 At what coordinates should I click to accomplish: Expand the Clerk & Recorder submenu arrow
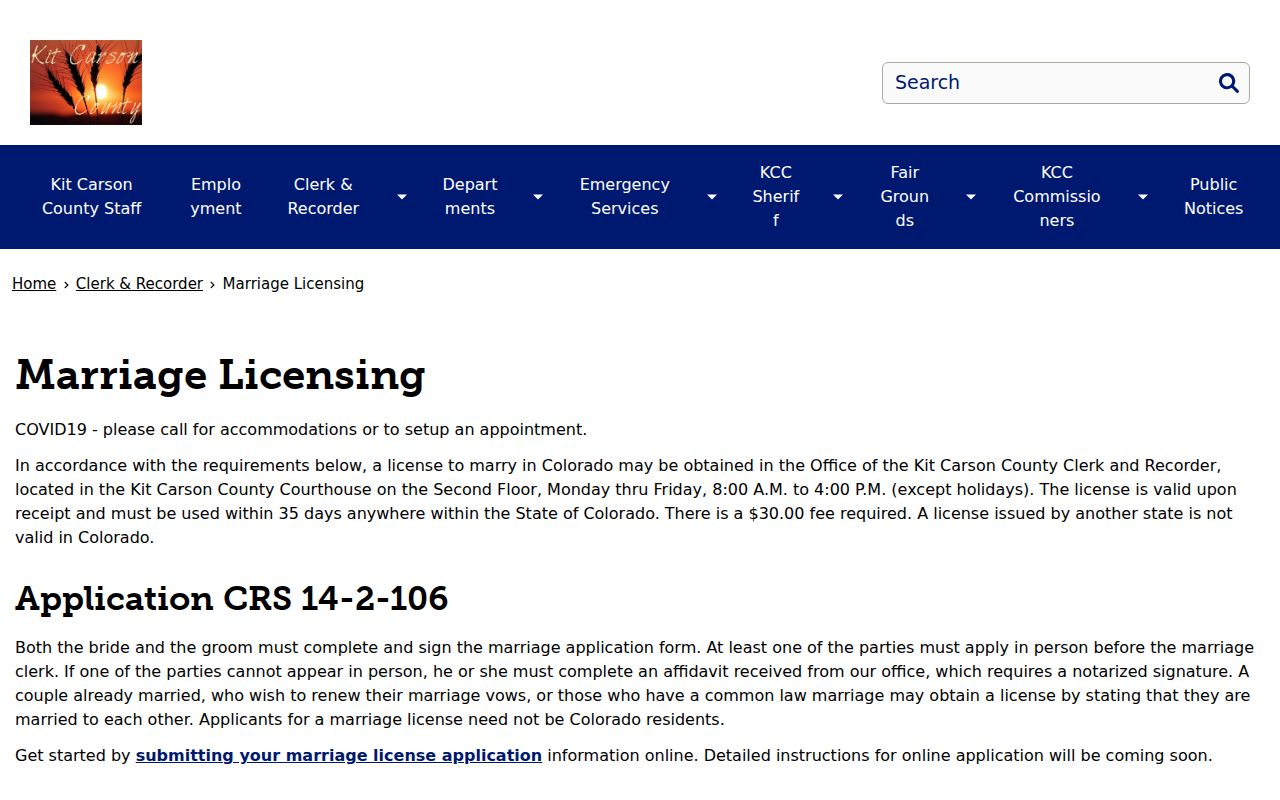[x=401, y=197]
